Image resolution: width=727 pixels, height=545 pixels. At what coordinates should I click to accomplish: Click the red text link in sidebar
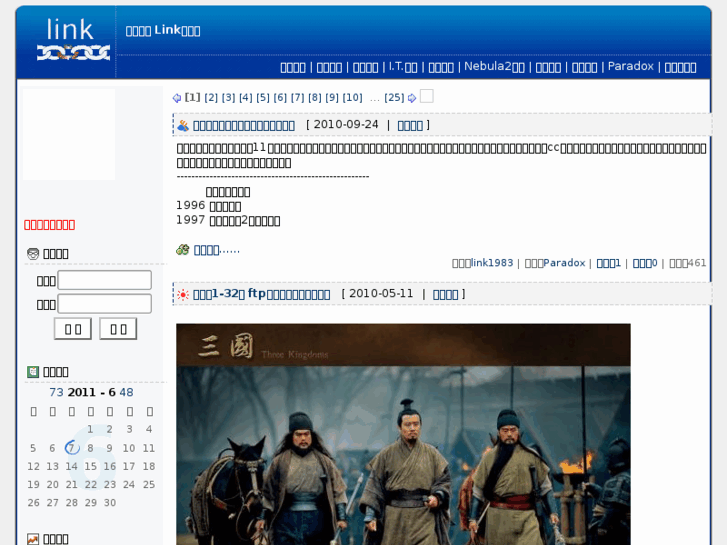50,225
